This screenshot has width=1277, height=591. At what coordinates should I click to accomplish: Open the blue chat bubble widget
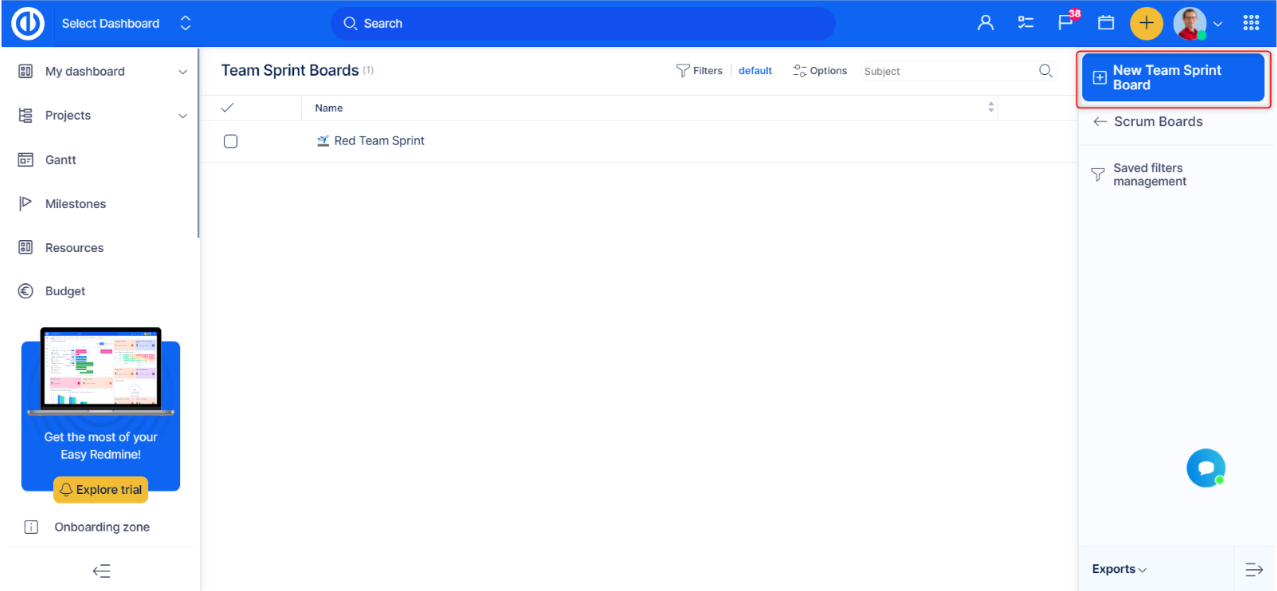1206,468
